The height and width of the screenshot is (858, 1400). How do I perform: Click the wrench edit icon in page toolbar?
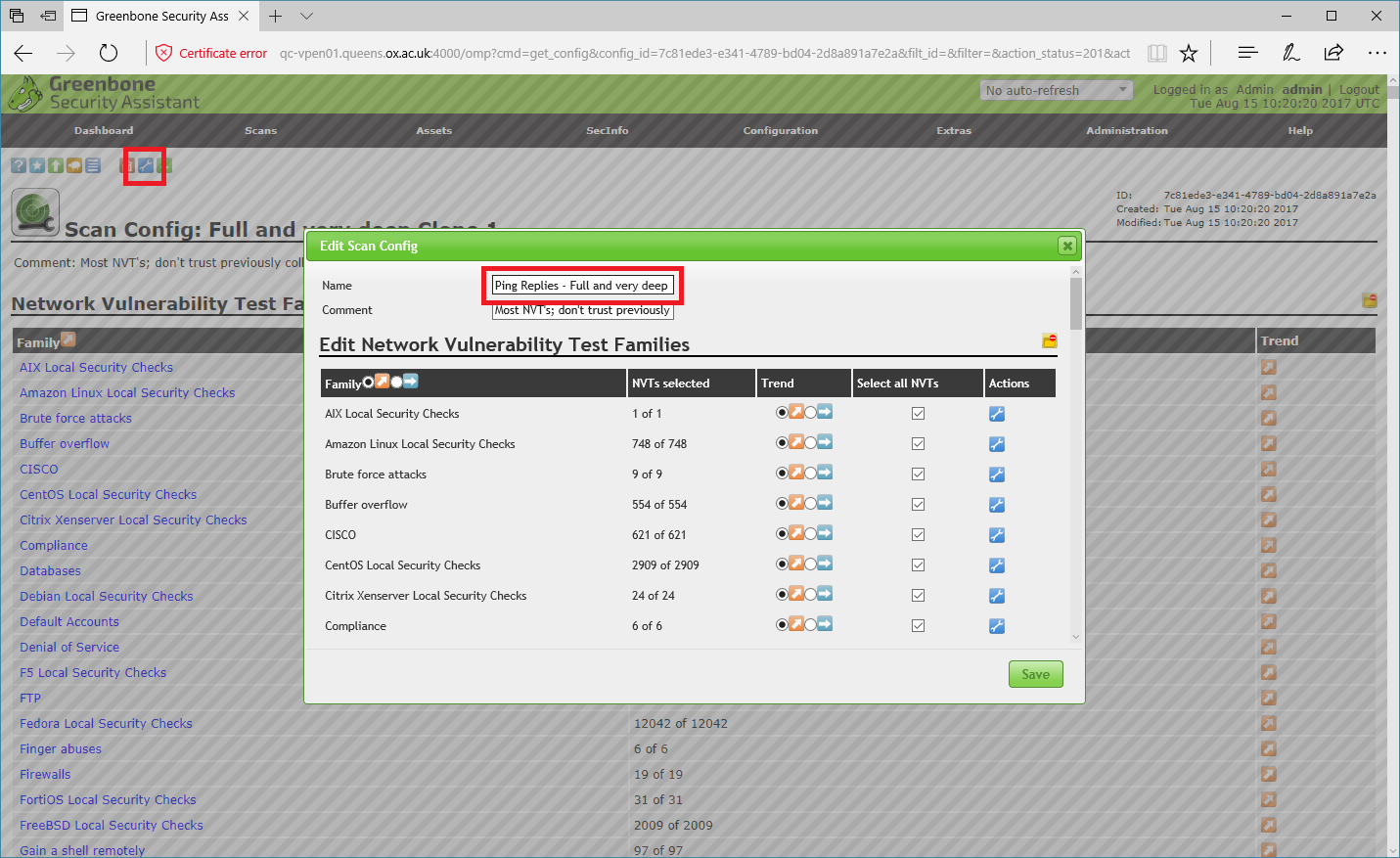(146, 165)
